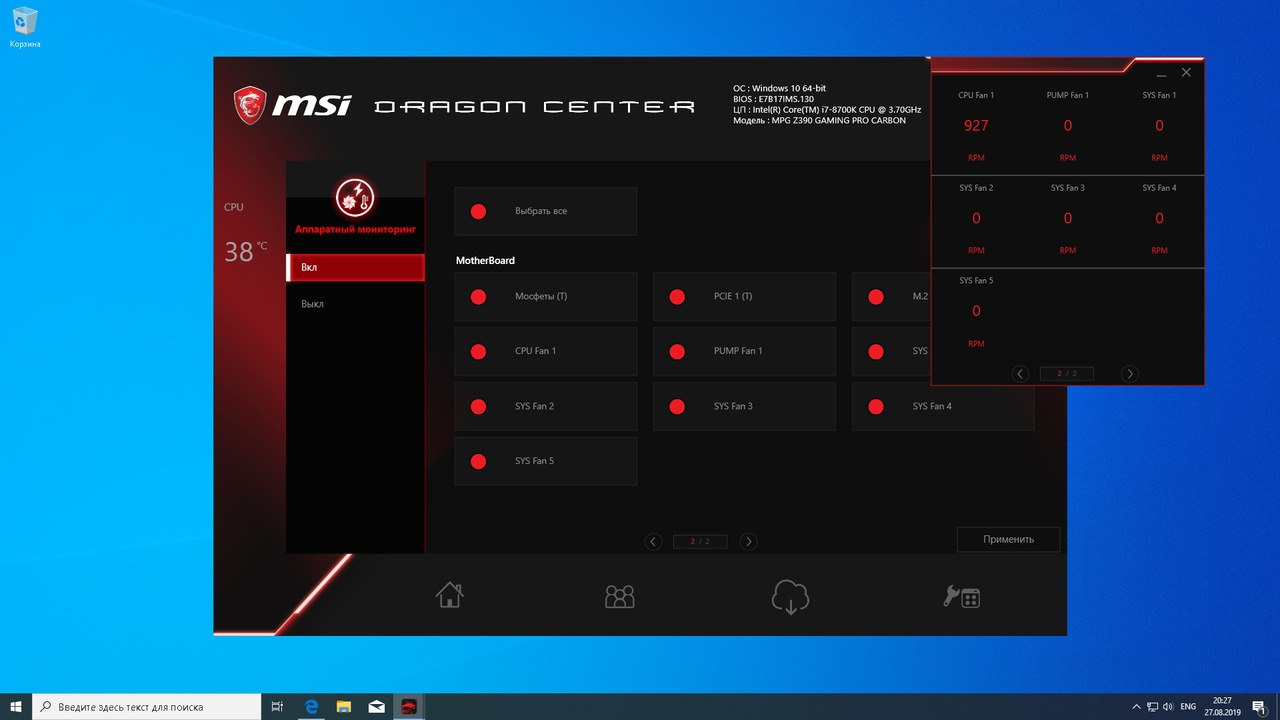Screen dimensions: 1280x720
Task: Toggle the M.2 monitor option
Action: click(x=892, y=296)
